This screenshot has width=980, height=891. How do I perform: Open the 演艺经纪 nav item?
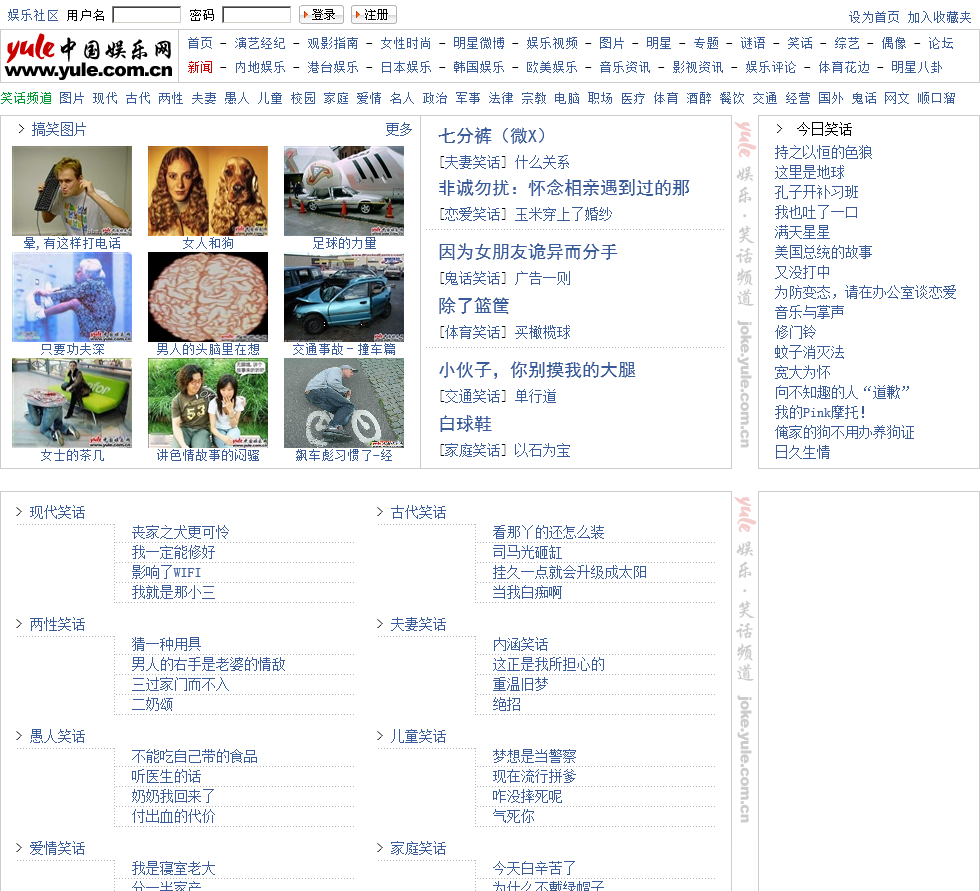click(x=260, y=43)
